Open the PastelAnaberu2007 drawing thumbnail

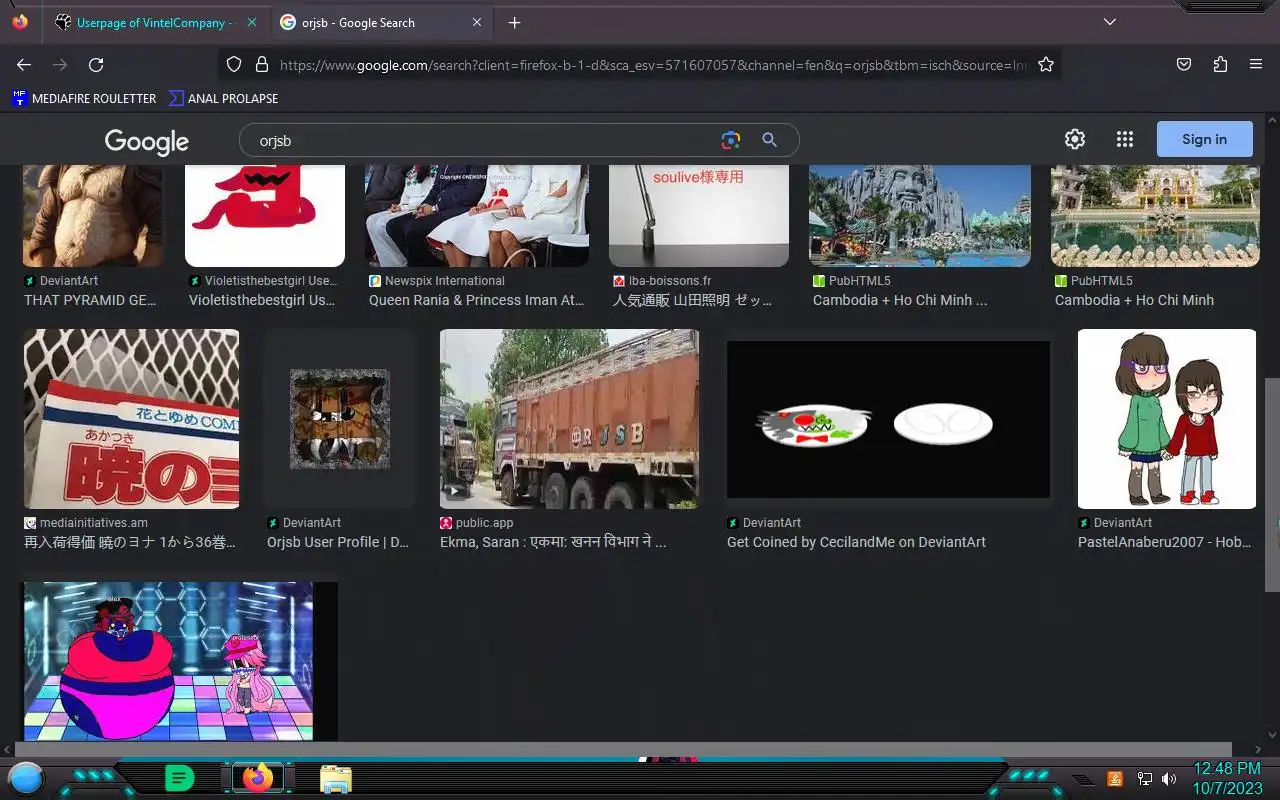pyautogui.click(x=1167, y=419)
